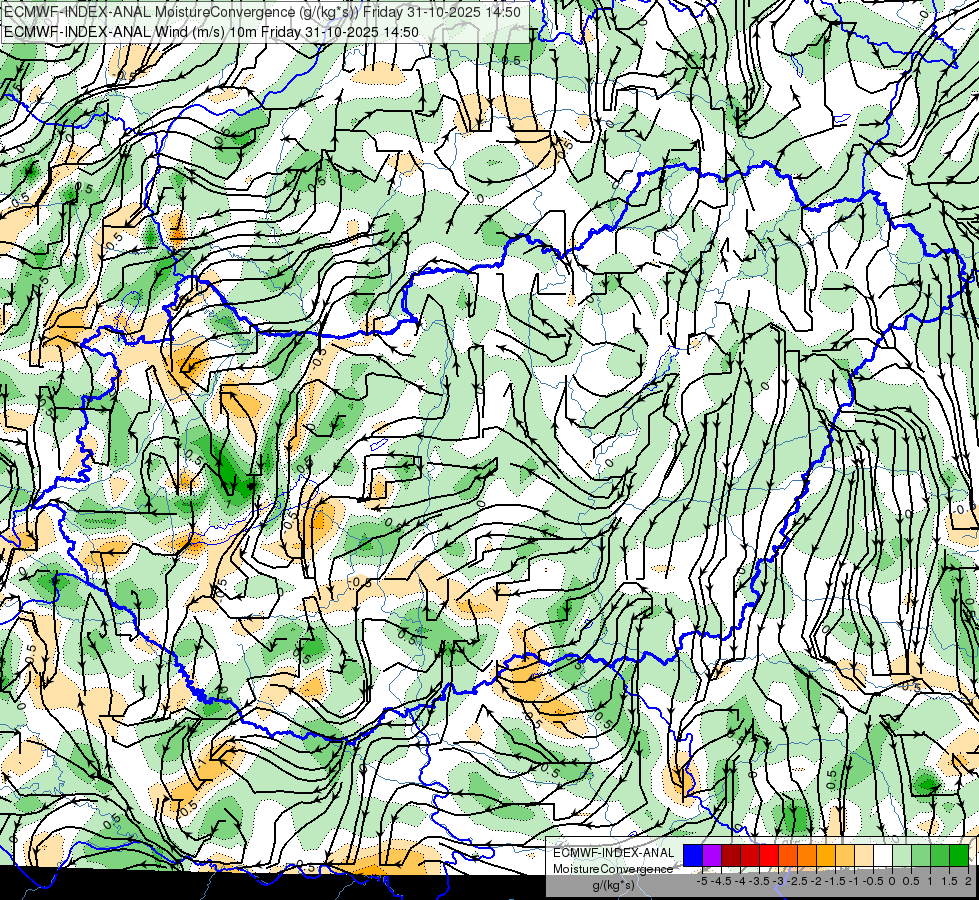Screen dimensions: 979x900
Task: Click the '1.5' legend tick label
Action: pos(949,881)
